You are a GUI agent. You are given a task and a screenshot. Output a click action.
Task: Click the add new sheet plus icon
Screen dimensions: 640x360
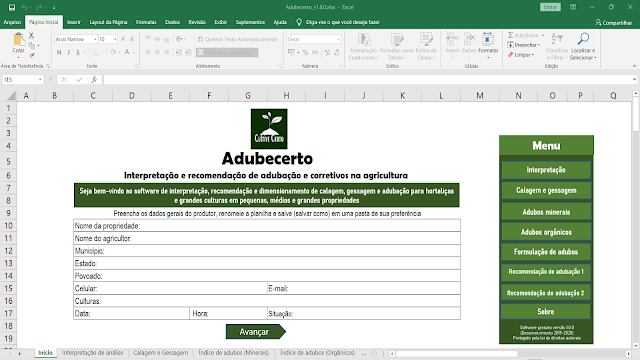pyautogui.click(x=373, y=353)
